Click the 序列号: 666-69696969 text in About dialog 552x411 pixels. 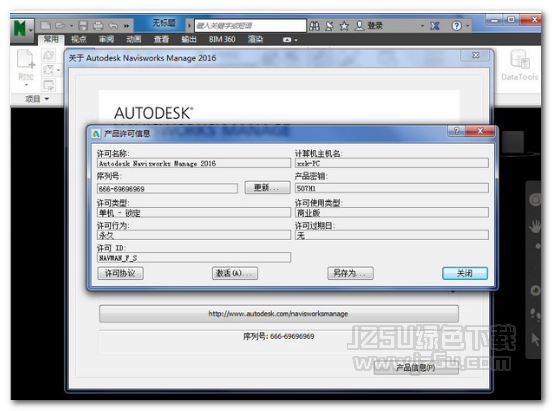click(278, 336)
